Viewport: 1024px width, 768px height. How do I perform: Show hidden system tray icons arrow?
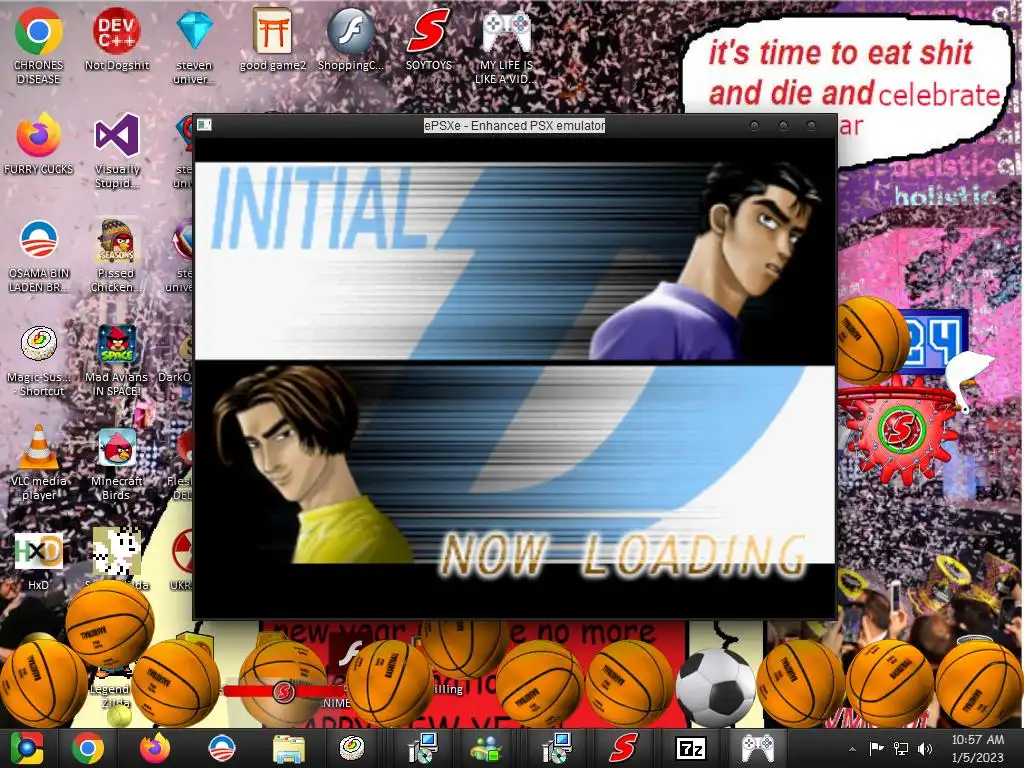click(x=852, y=749)
